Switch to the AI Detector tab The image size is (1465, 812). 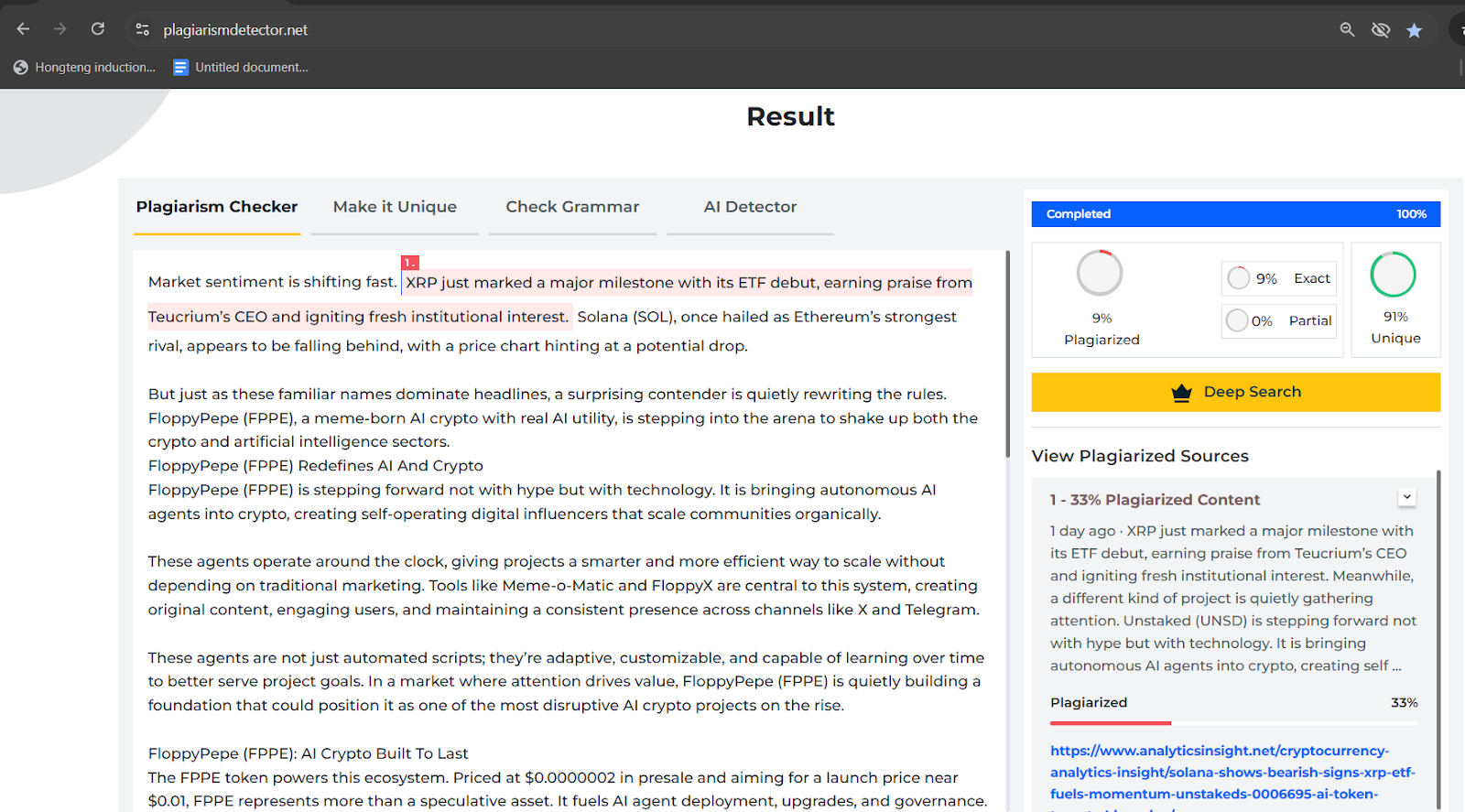click(x=750, y=207)
